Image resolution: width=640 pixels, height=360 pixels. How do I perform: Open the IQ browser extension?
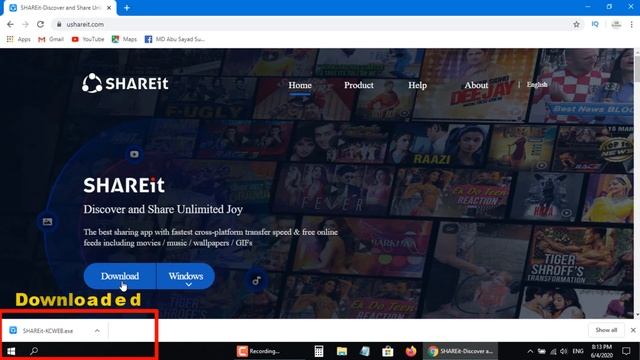click(595, 24)
